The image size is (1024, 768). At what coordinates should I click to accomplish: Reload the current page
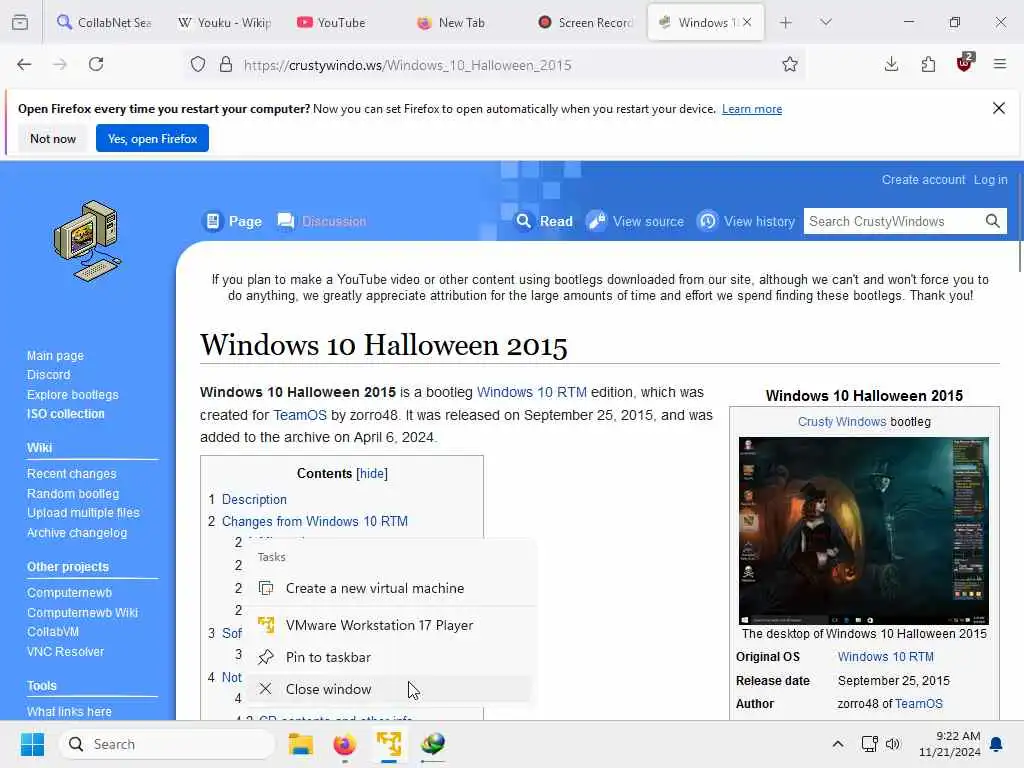click(96, 64)
